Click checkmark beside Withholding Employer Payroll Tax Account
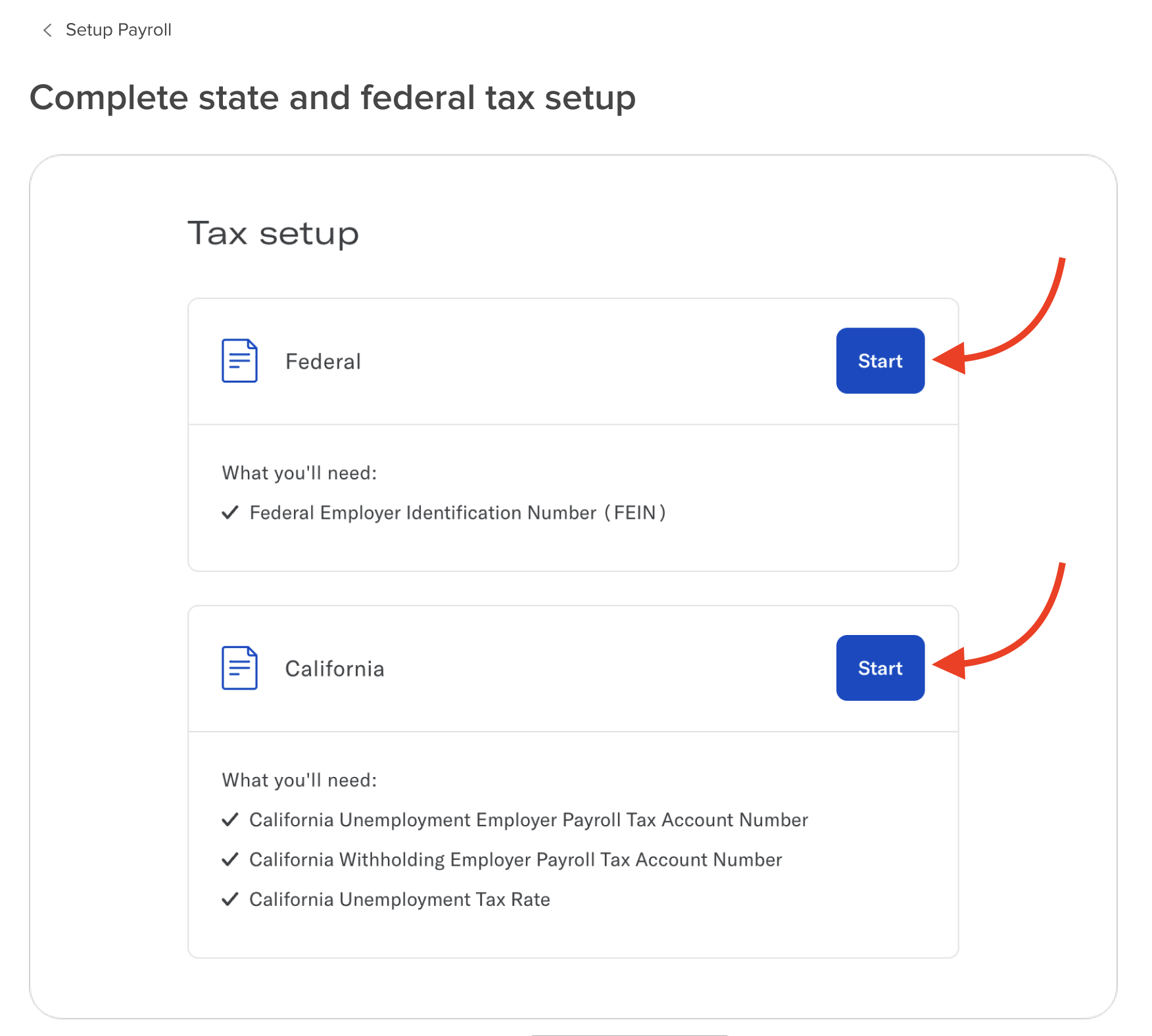The height and width of the screenshot is (1036, 1152). 229,860
